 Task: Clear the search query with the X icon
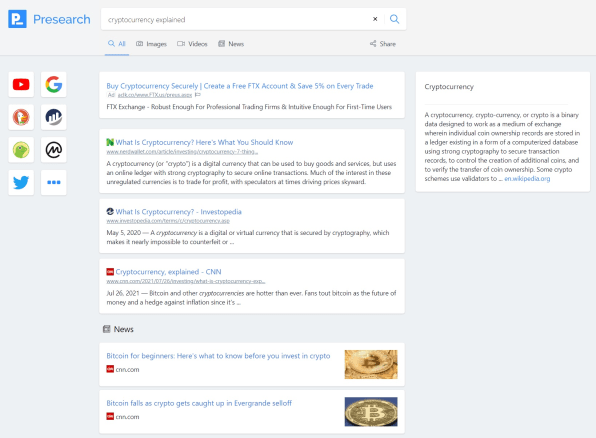coord(375,19)
